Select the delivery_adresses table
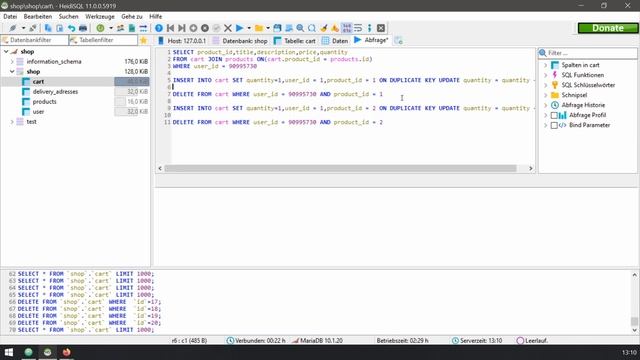Screen dimensions: 640x360 [55, 92]
